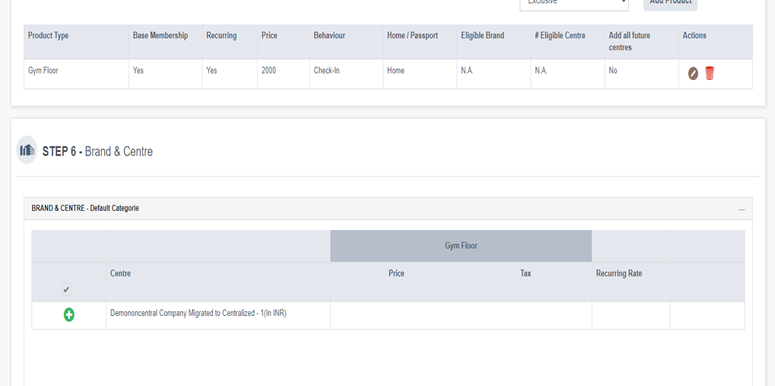This screenshot has width=775, height=386.
Task: Click the Recurring Rate column header
Action: pyautogui.click(x=619, y=273)
